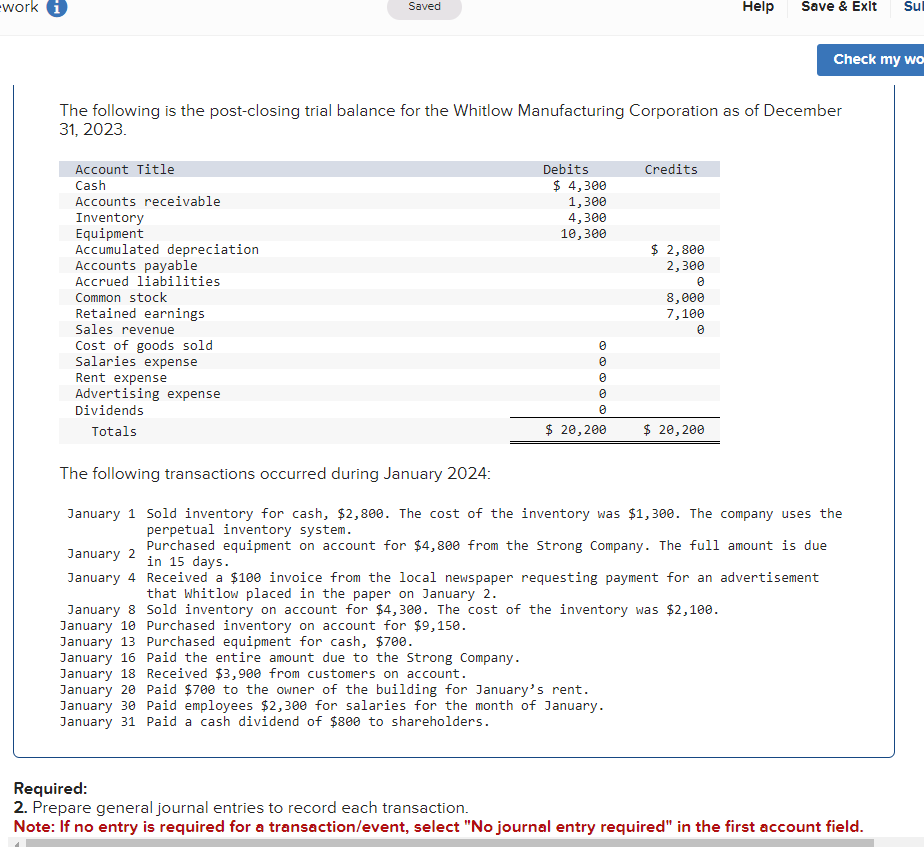Viewport: 924px width, 847px height.
Task: Click the Saved status indicator pill
Action: point(424,6)
